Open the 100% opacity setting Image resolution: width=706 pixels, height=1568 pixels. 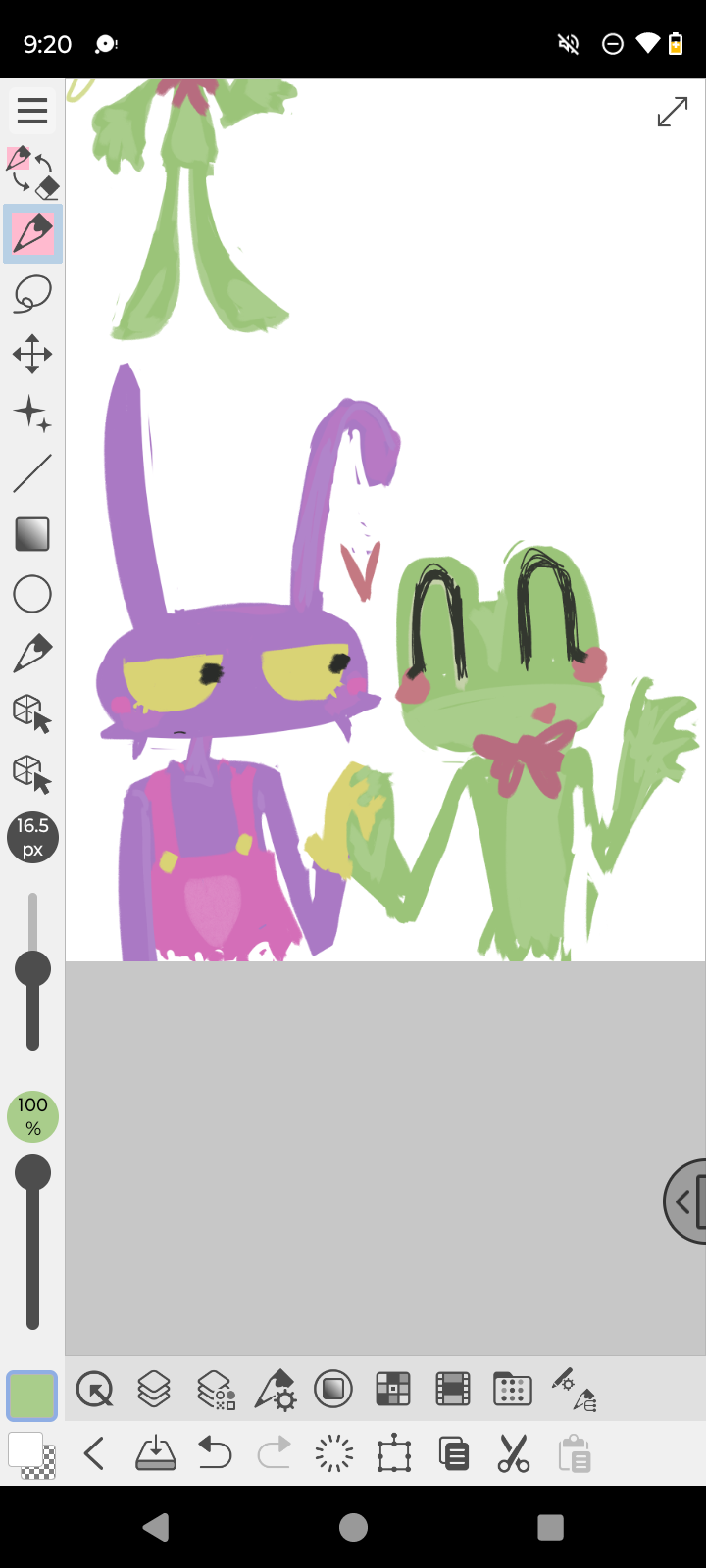coord(32,1117)
